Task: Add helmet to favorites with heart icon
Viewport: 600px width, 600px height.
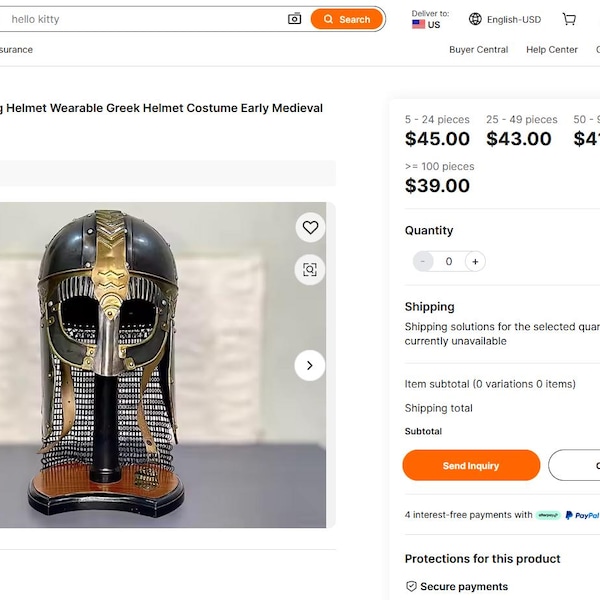Action: (310, 228)
